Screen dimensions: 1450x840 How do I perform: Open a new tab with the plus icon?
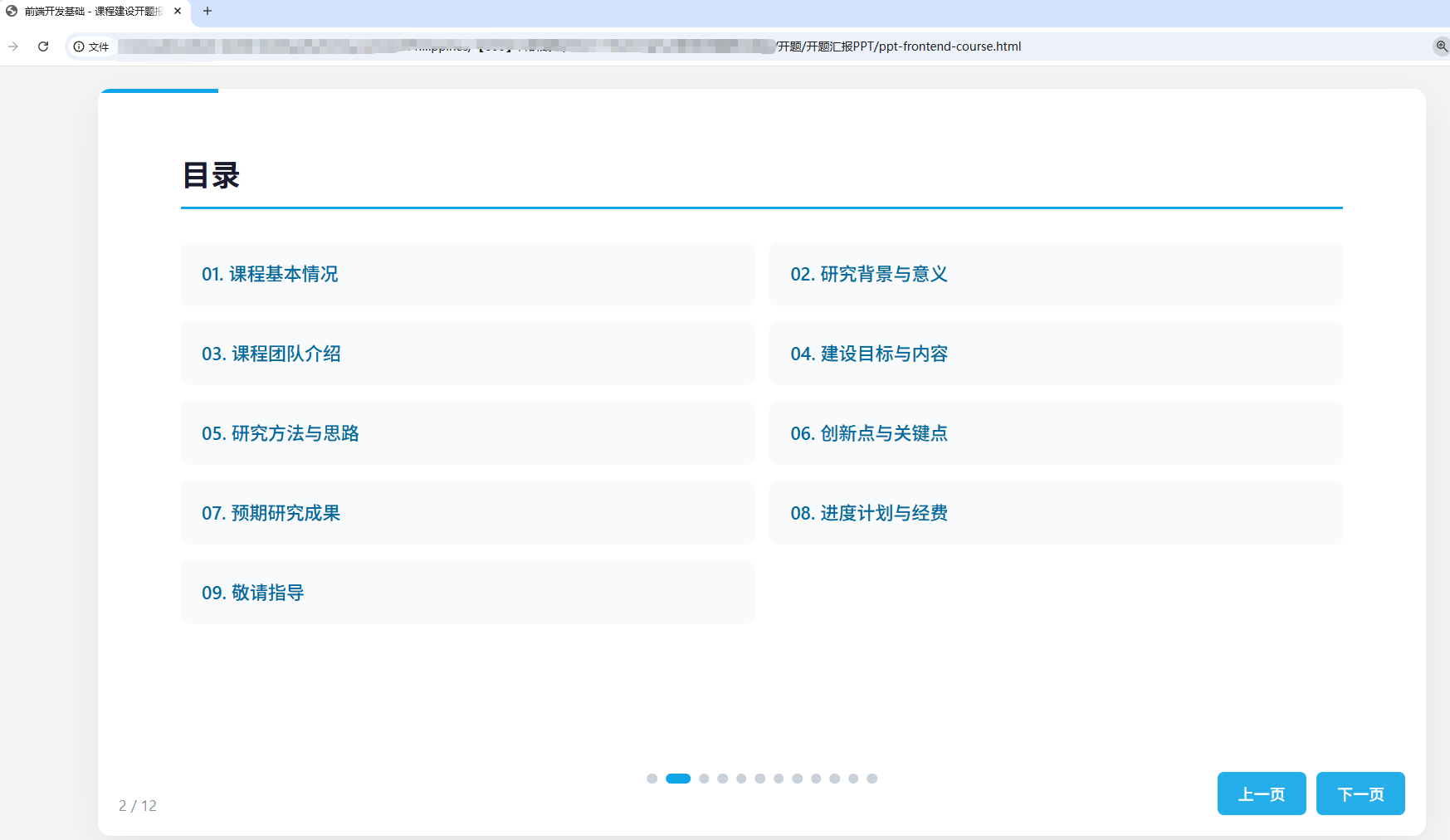(x=207, y=11)
